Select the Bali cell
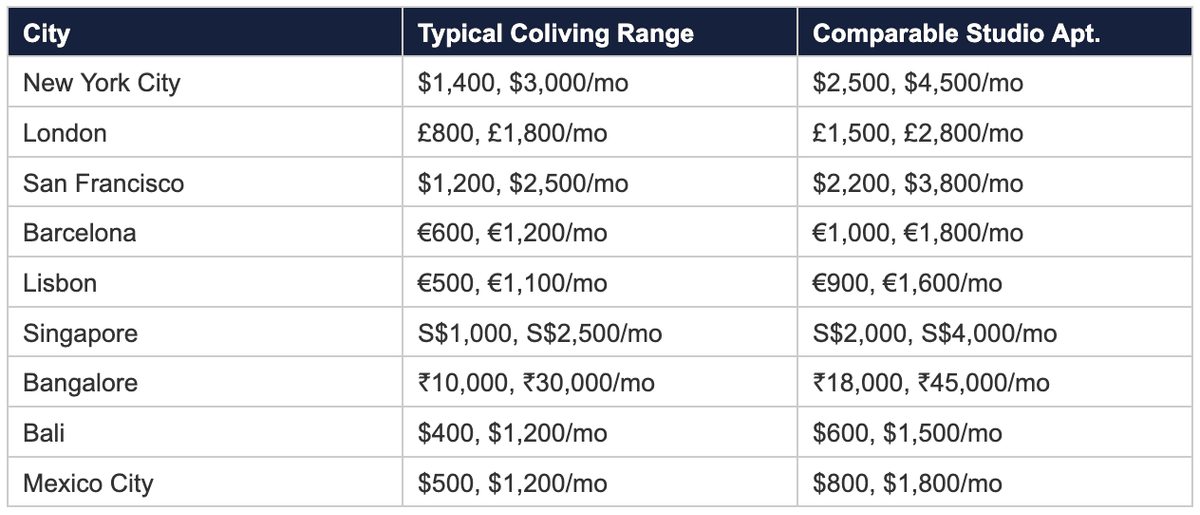Viewport: 1200px width, 515px height. coord(44,433)
